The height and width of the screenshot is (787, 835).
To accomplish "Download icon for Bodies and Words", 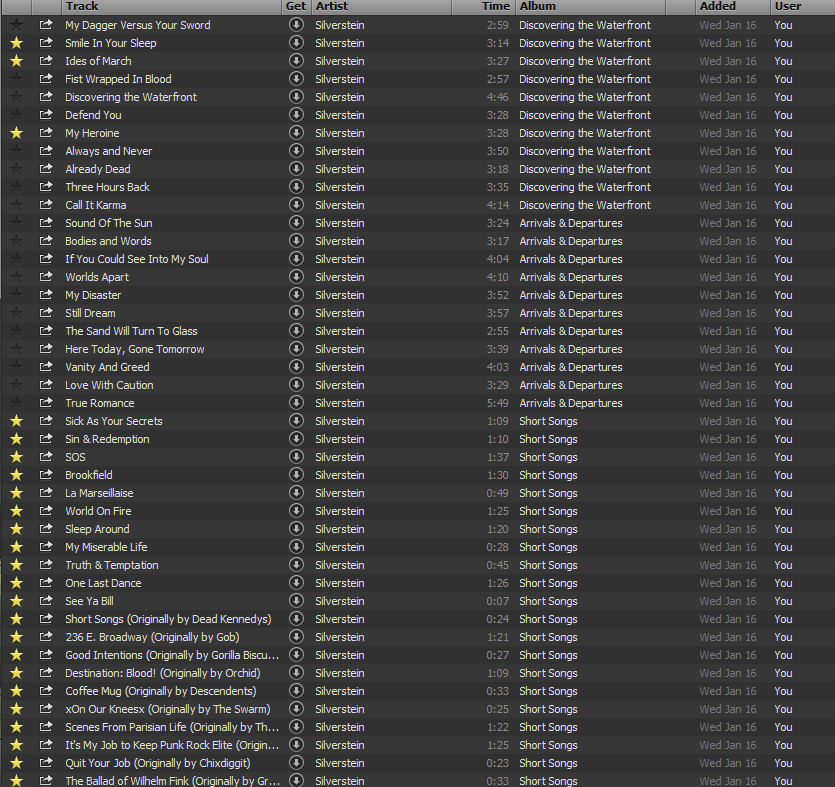I will 296,241.
